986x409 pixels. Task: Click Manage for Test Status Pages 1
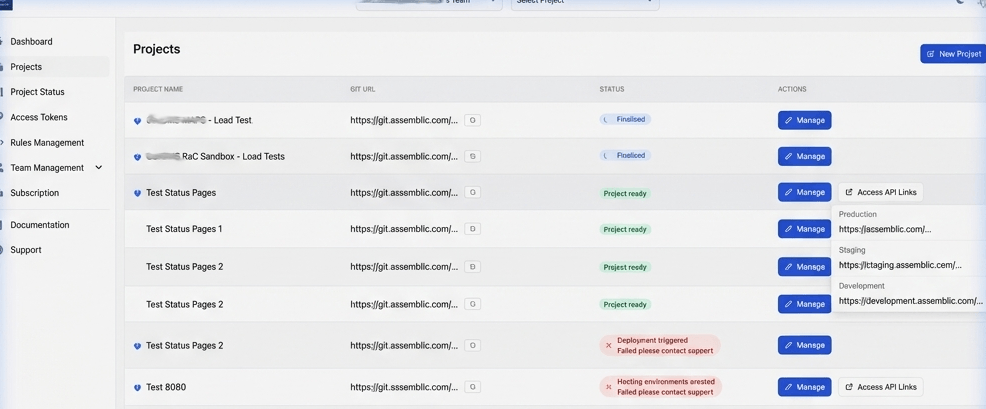[x=804, y=229]
